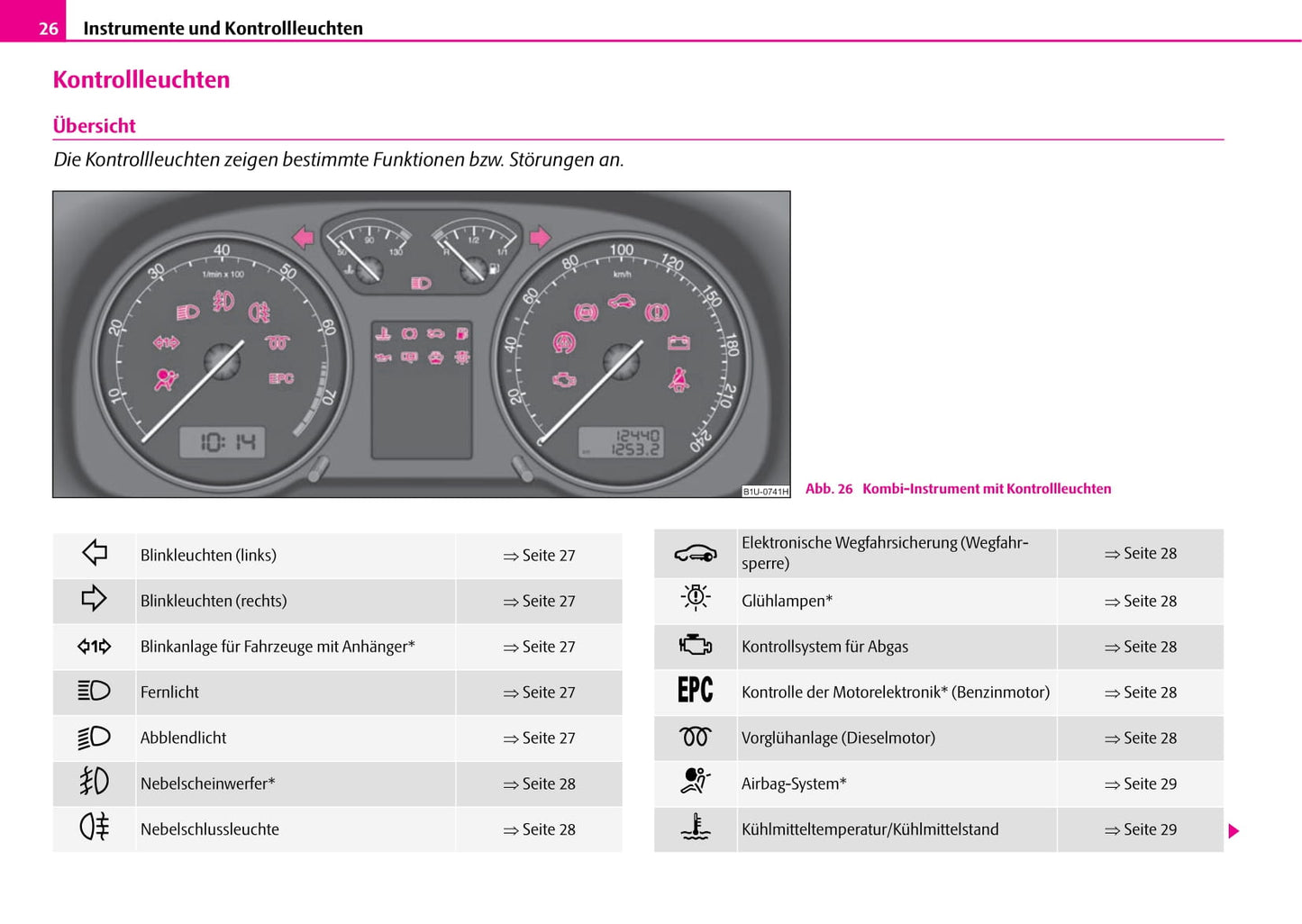Click the 'Übersicht' section heading
Image resolution: width=1302 pixels, height=924 pixels.
click(95, 126)
